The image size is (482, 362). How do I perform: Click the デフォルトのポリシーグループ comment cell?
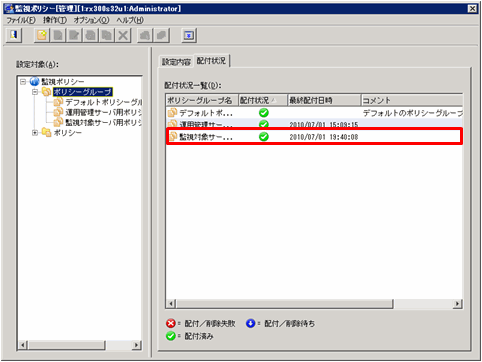[x=413, y=113]
